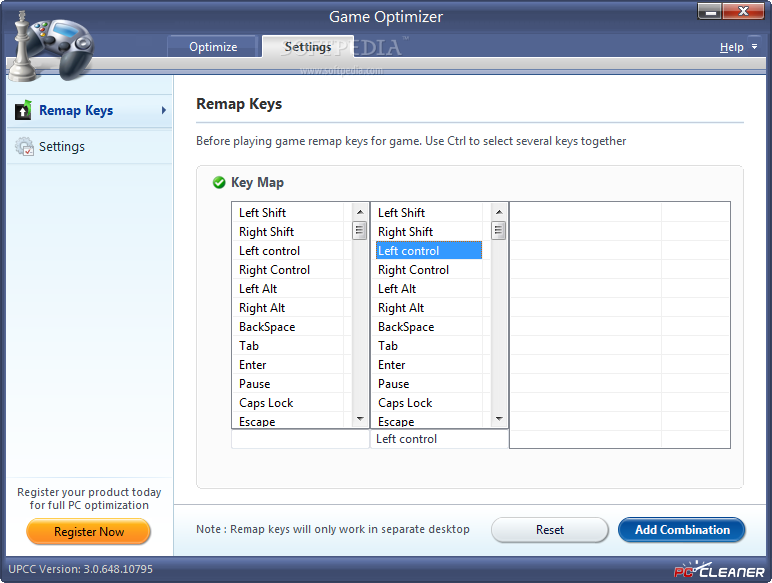The image size is (772, 583).
Task: Click the Settings gear icon in sidebar
Action: pyautogui.click(x=24, y=146)
